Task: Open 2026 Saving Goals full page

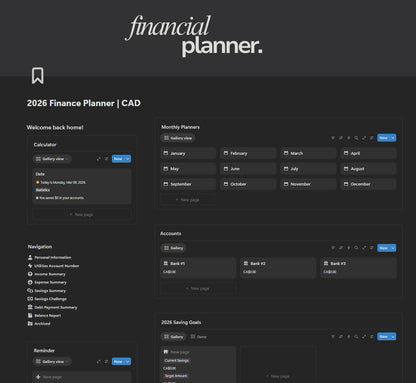Action: click(x=364, y=337)
